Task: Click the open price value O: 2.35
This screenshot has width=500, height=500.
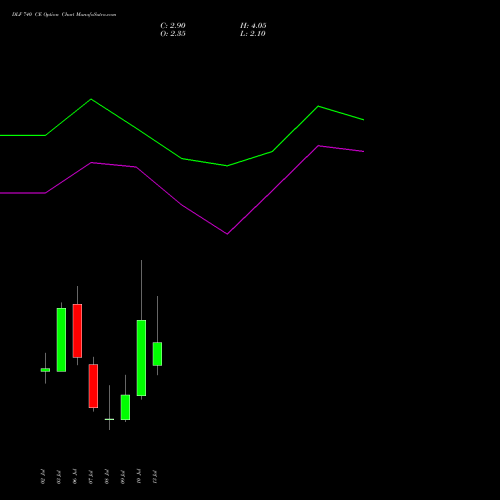Action: [173, 34]
